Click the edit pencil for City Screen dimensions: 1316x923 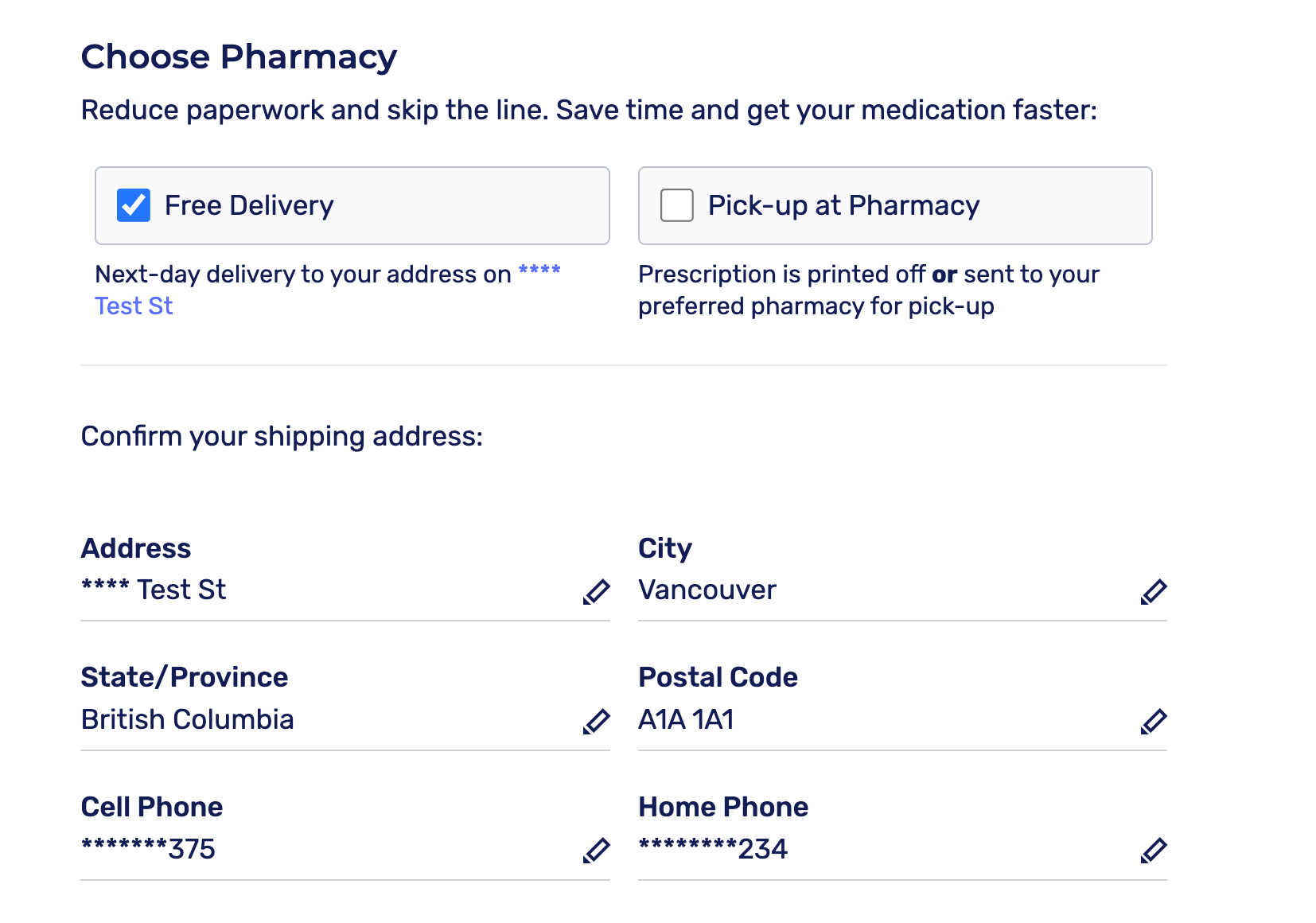1153,592
